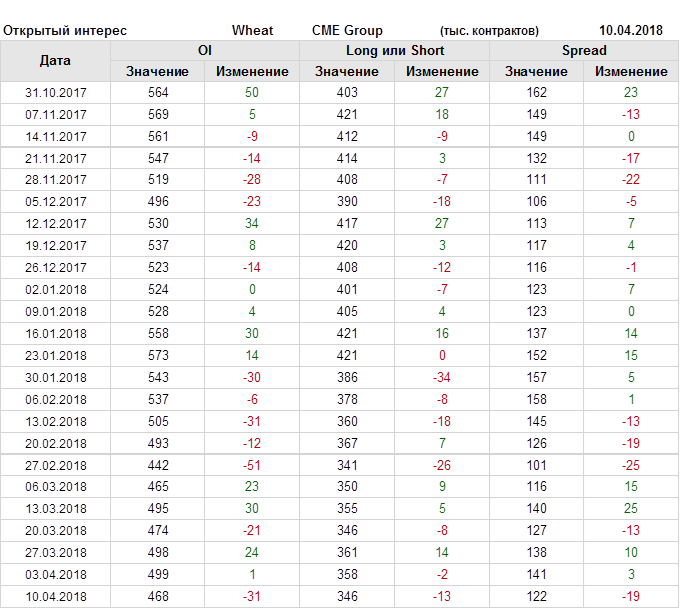Screen dimensions: 680x609
Task: Click the OI change cell showing -51
Action: [252, 465]
